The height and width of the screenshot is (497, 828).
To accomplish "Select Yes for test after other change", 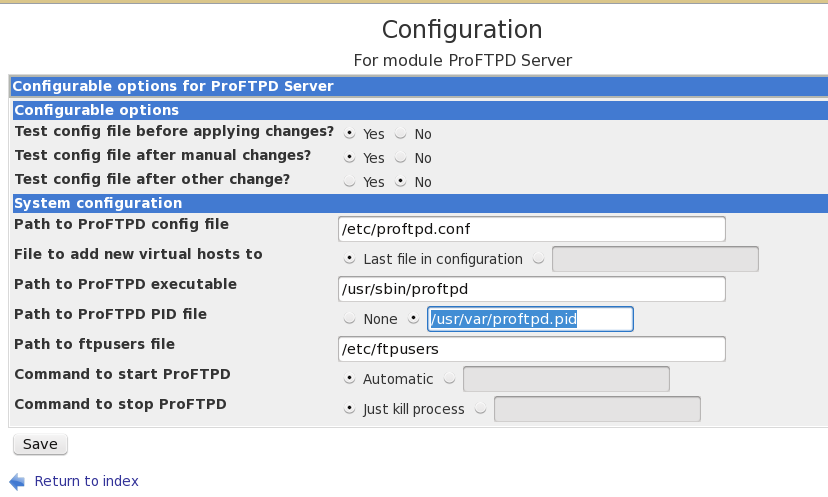I will tap(349, 181).
